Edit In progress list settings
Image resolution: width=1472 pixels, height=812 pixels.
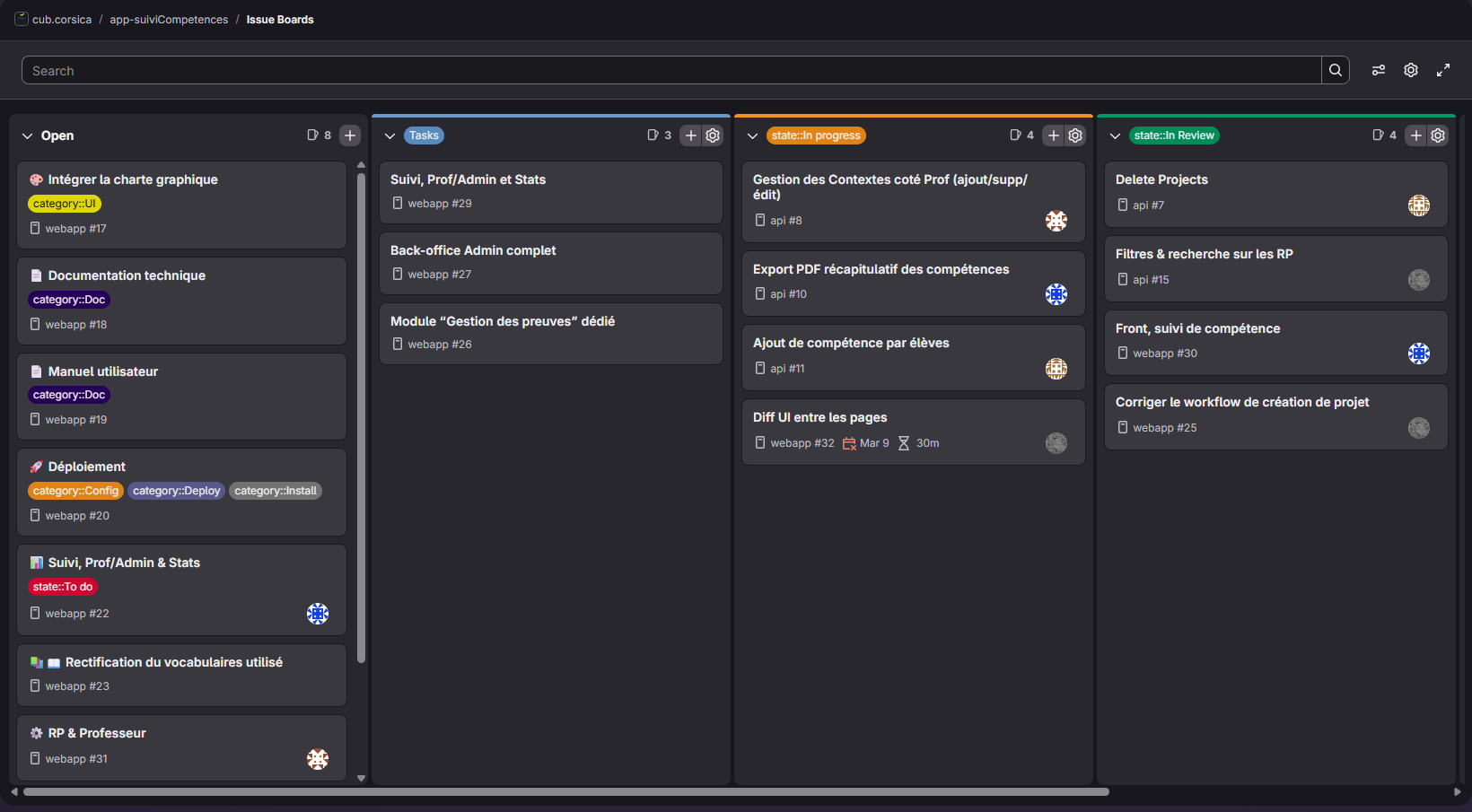coord(1075,135)
